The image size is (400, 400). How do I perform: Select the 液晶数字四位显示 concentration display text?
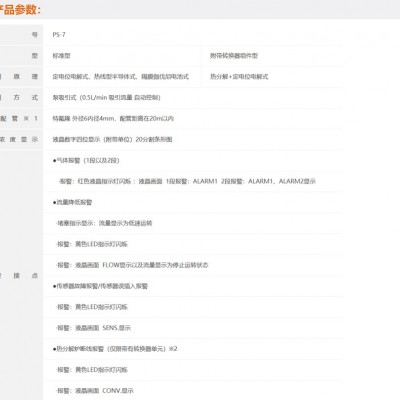pyautogui.click(x=112, y=140)
